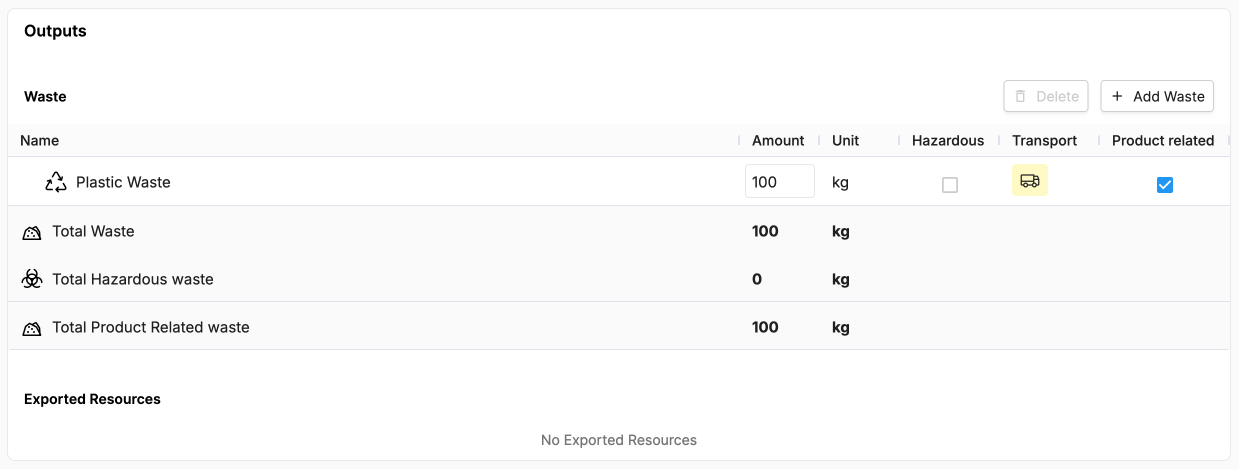Click the Exported Resources heading

[x=92, y=399]
